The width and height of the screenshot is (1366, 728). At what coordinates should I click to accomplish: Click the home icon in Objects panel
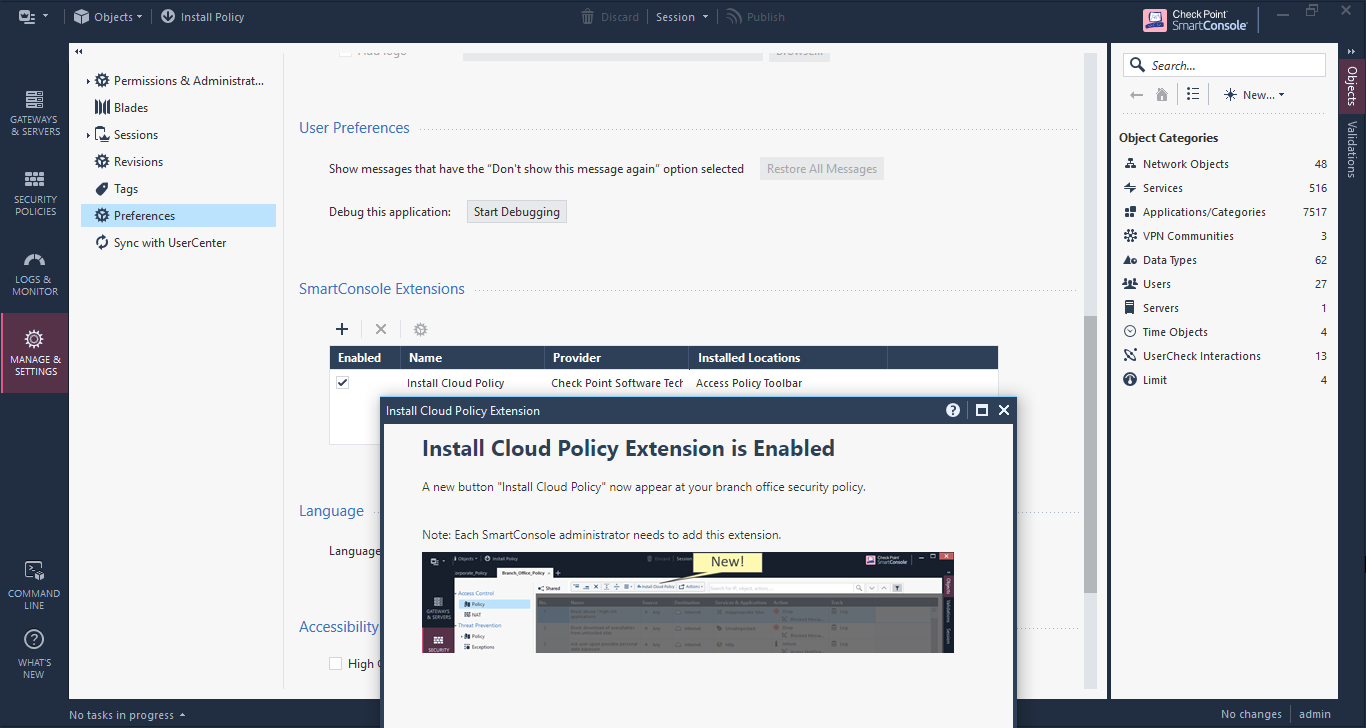click(x=1162, y=95)
